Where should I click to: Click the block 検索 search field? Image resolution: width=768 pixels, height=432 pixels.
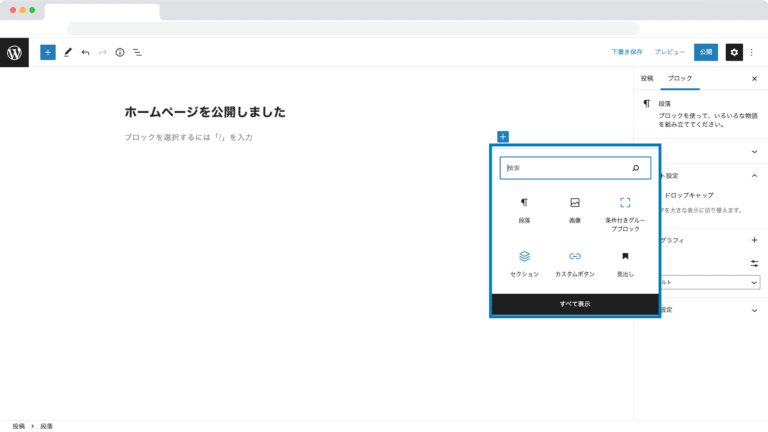tap(567, 168)
